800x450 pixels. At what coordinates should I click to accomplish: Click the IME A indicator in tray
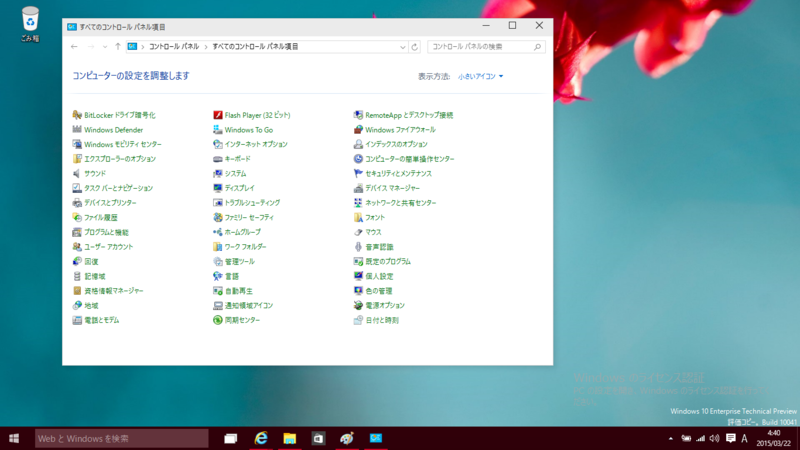(x=744, y=438)
